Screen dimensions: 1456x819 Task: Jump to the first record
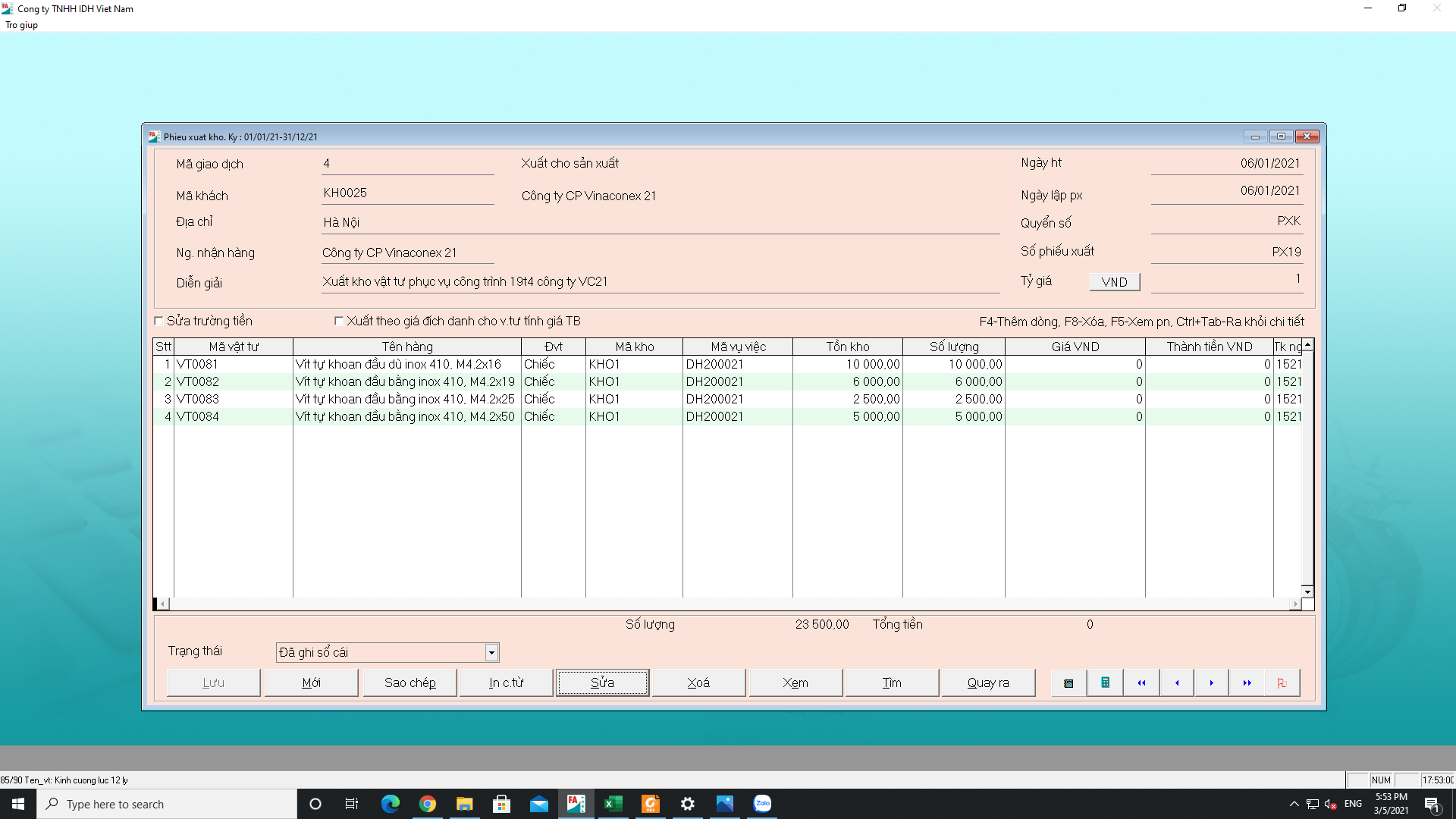[x=1141, y=682]
